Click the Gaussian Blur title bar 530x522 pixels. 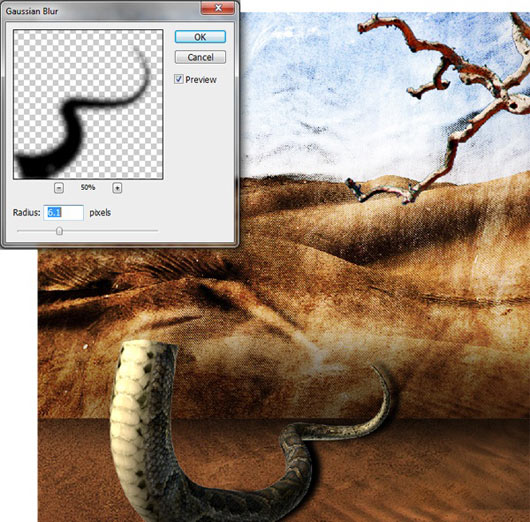coord(101,11)
